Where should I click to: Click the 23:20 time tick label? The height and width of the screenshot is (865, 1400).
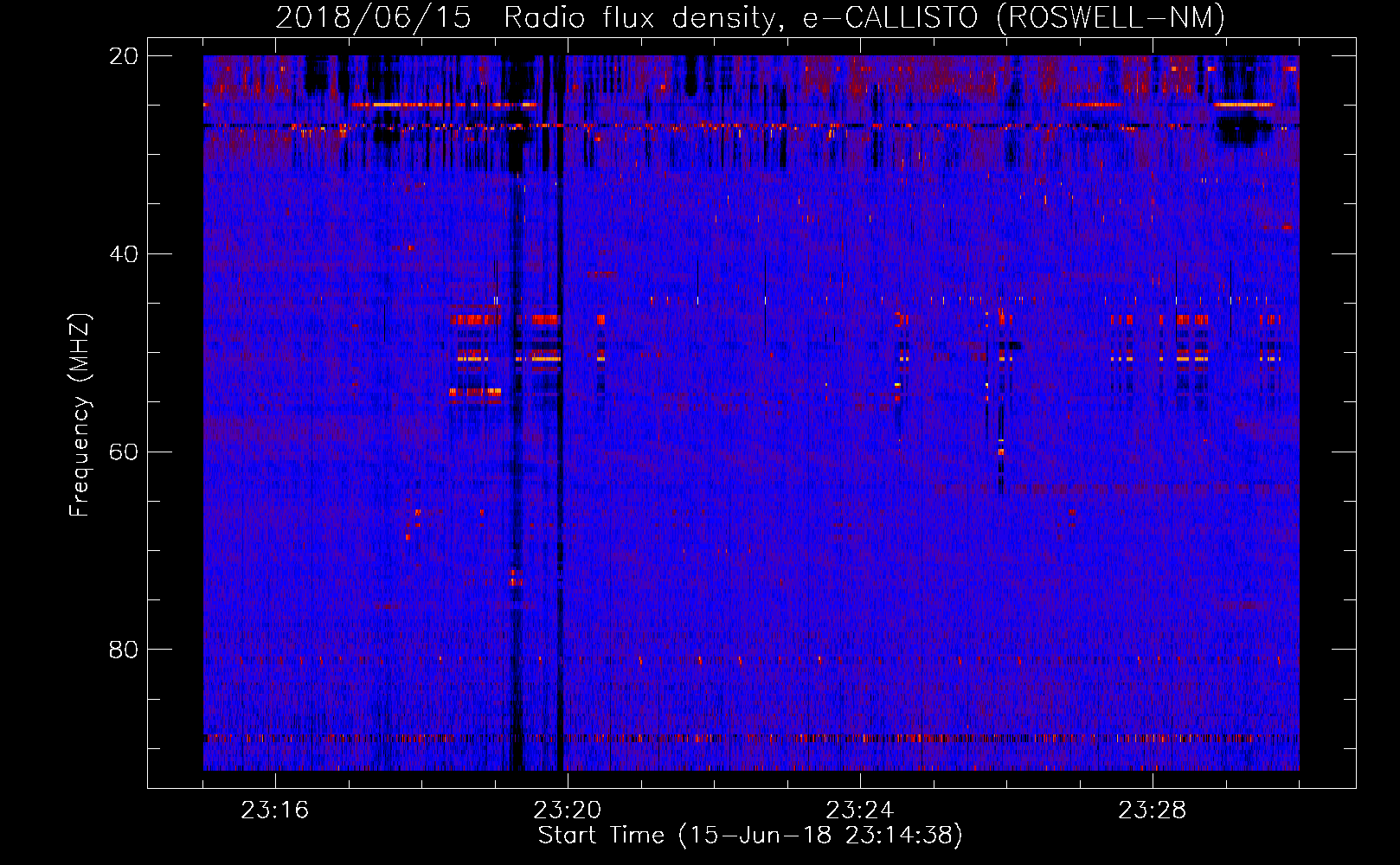point(568,811)
